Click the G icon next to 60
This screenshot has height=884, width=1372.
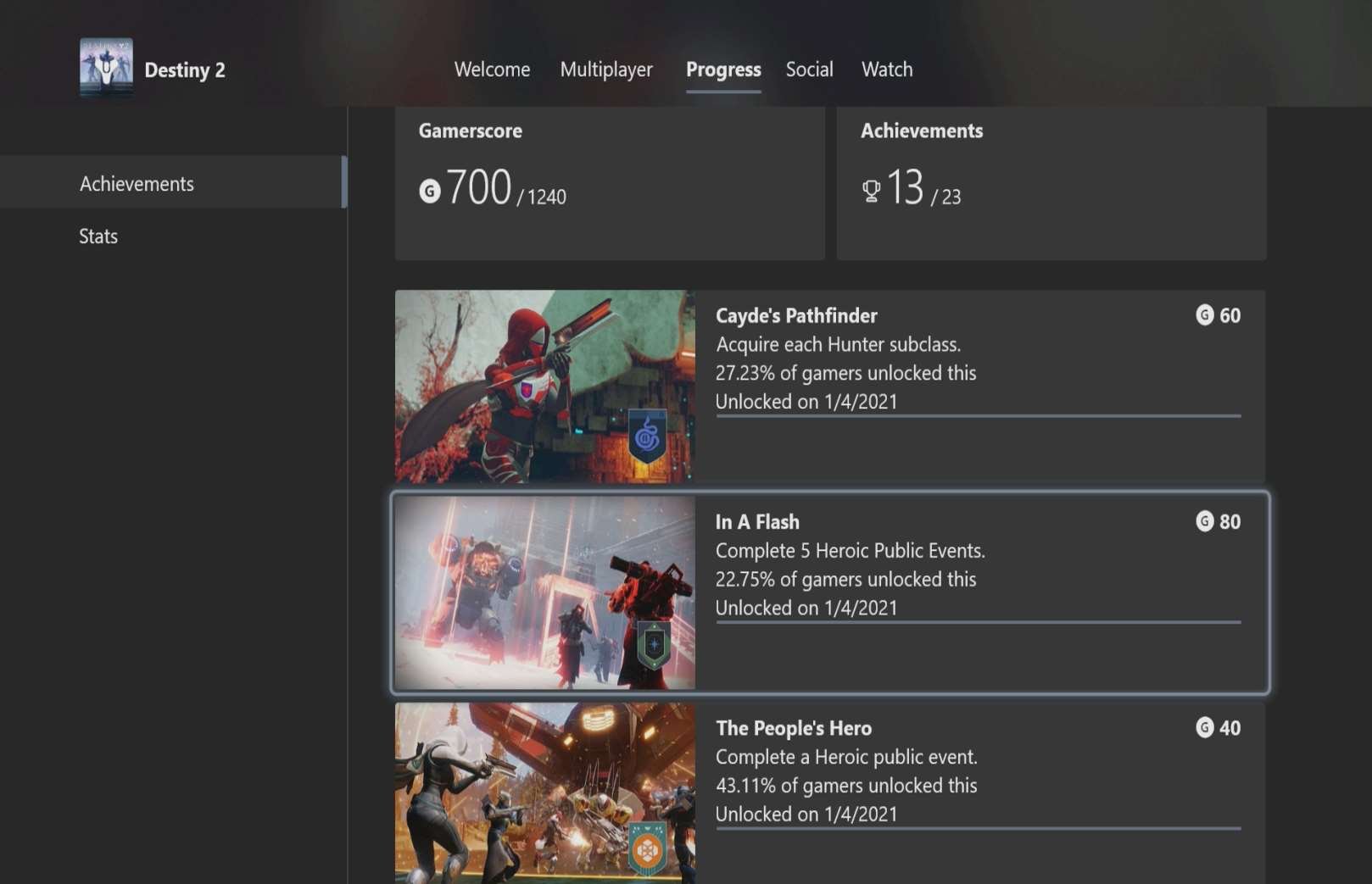coord(1204,315)
